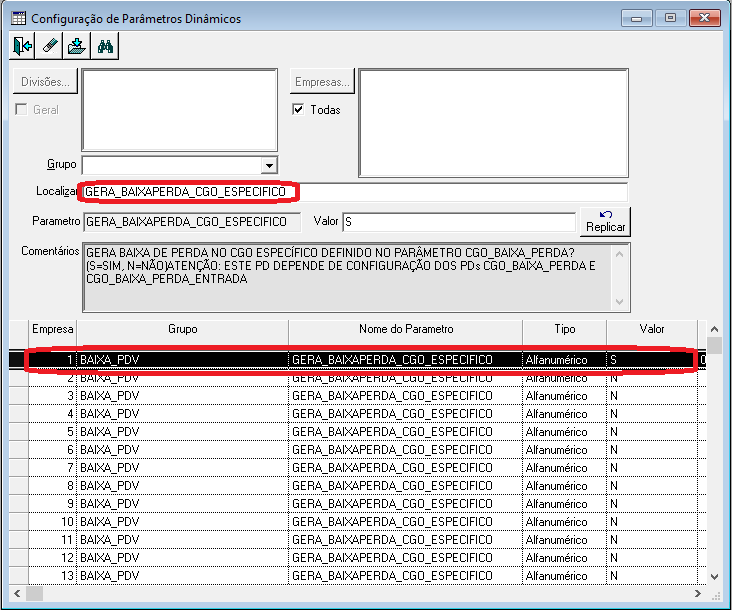Screen dimensions: 732x610
Task: Open the Grupo dropdown list
Action: [x=269, y=165]
